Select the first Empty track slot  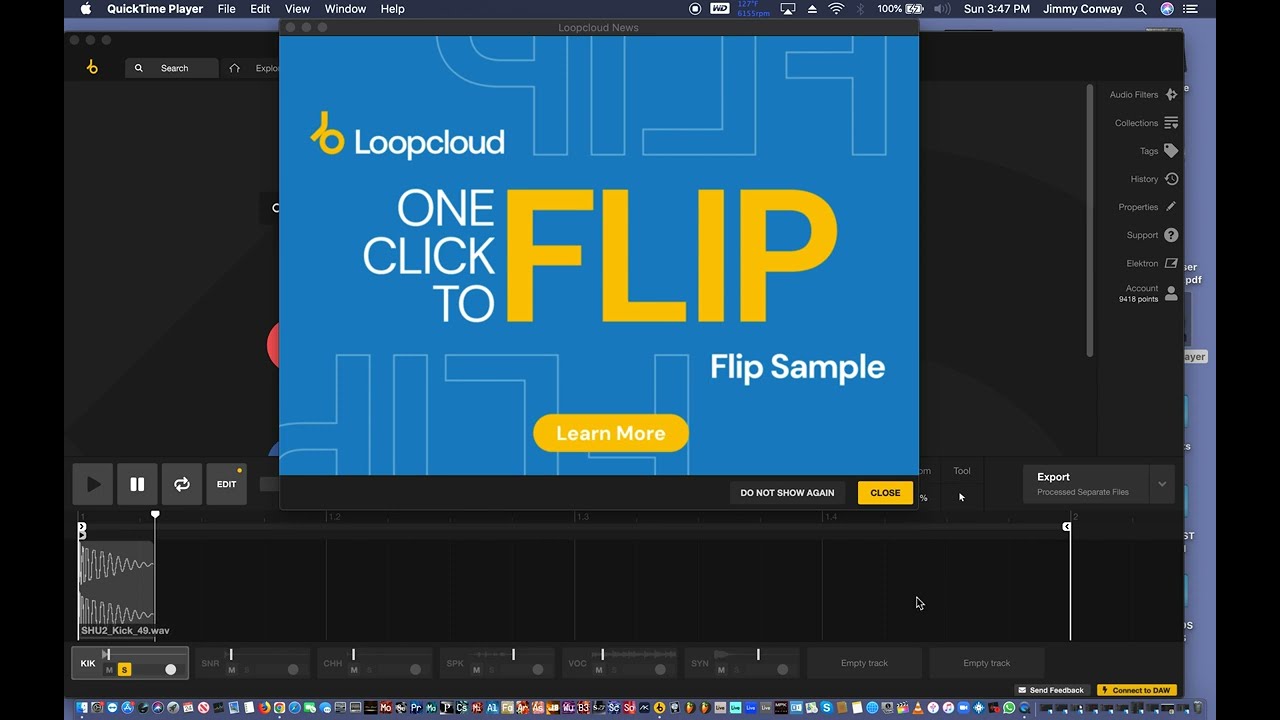pos(864,663)
